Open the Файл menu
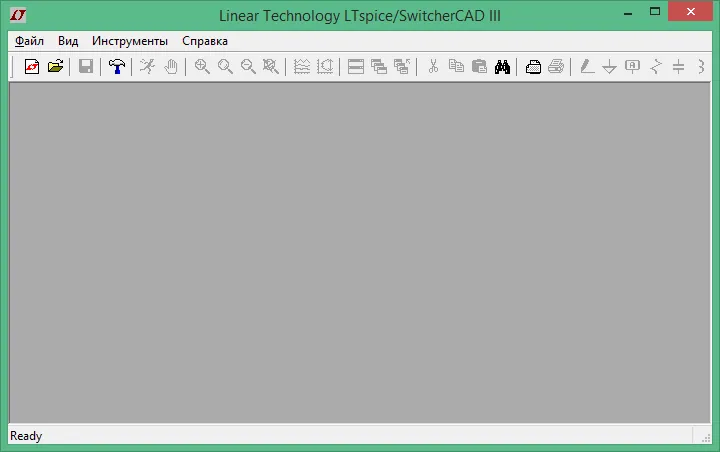The height and width of the screenshot is (452, 720). pyautogui.click(x=29, y=41)
